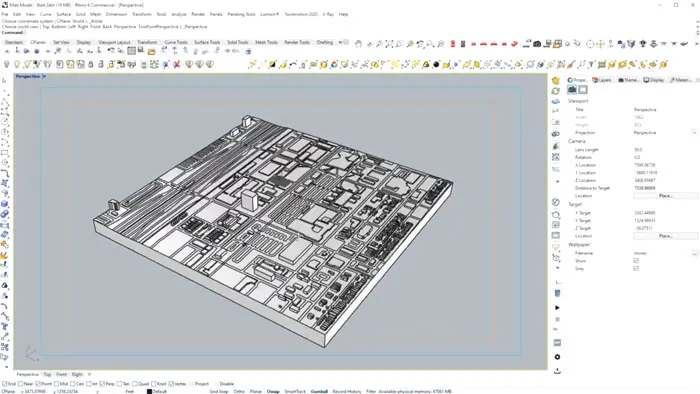Open the Set View toolbar tab
Screen dimensions: 700x394
61,42
